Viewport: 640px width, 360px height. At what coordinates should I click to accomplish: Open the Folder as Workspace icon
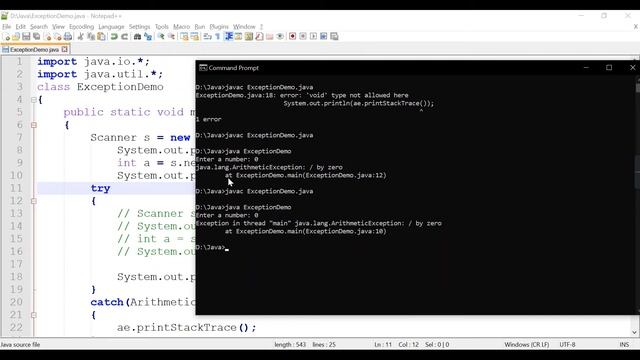pyautogui.click(x=270, y=36)
